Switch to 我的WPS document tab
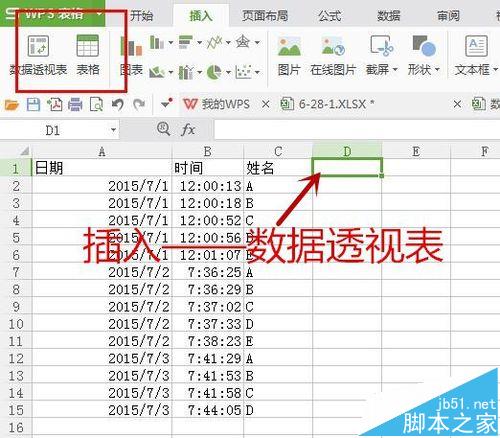This screenshot has height=438, width=500. (217, 104)
